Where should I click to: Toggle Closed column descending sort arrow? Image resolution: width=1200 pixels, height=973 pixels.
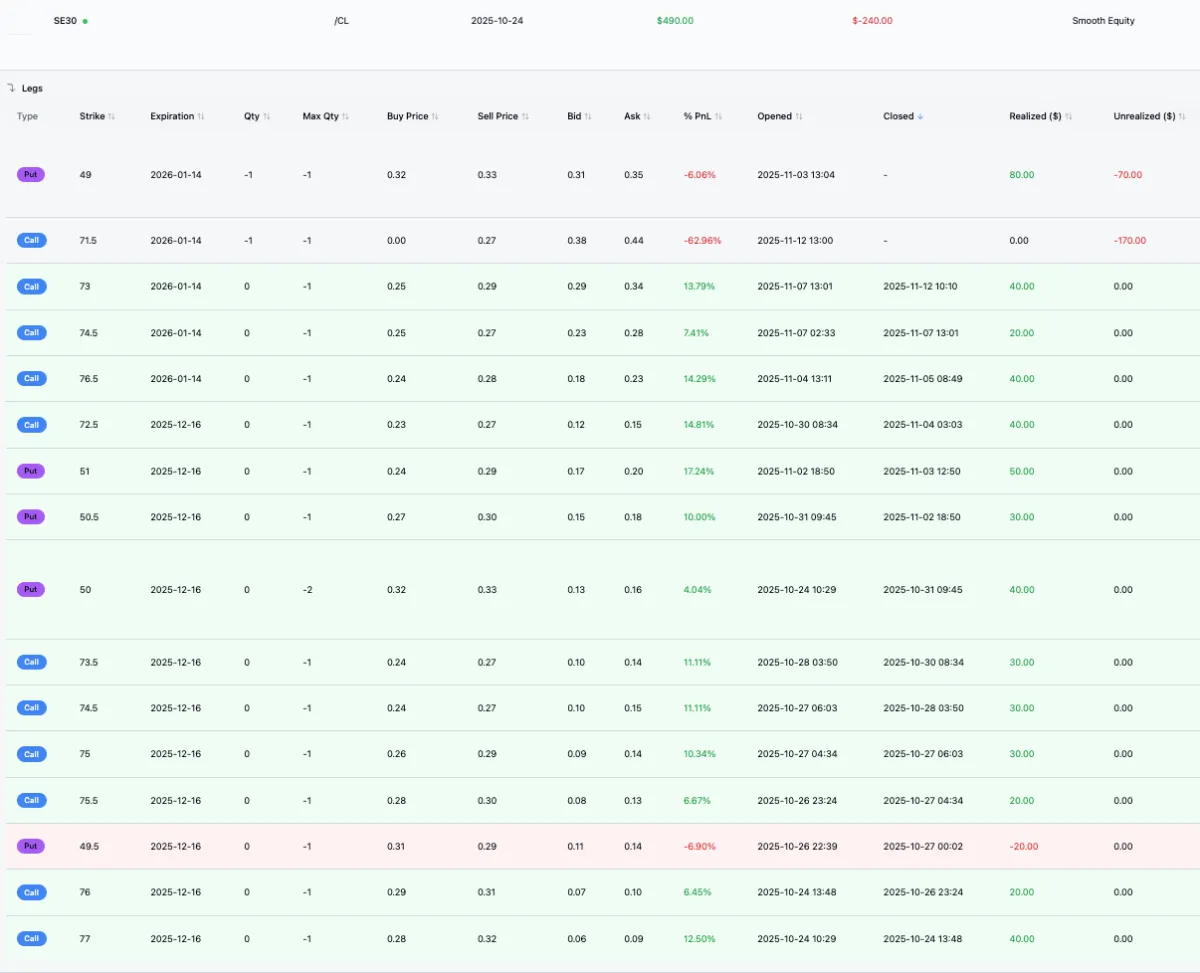(920, 117)
